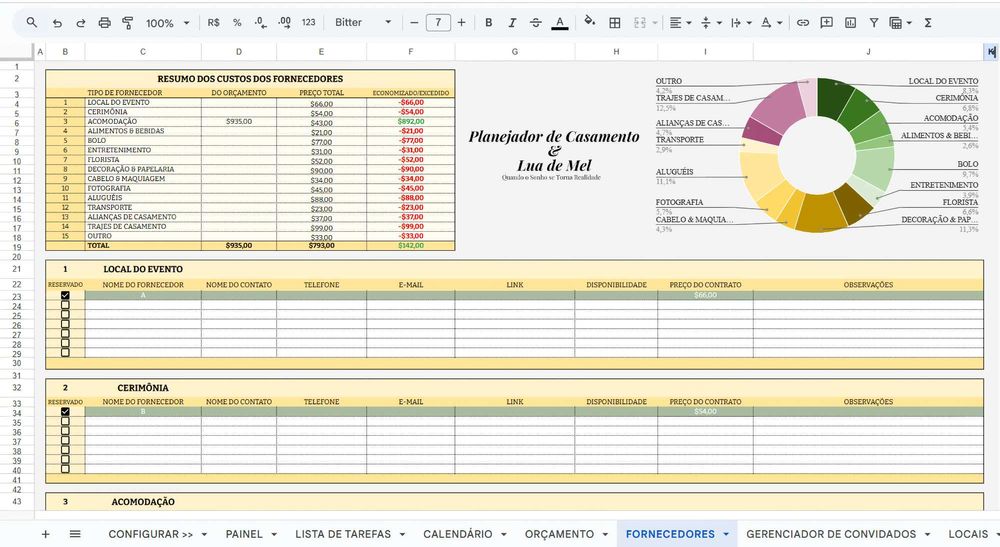Open the functions sigma menu
The width and height of the screenshot is (1000, 547).
928,22
